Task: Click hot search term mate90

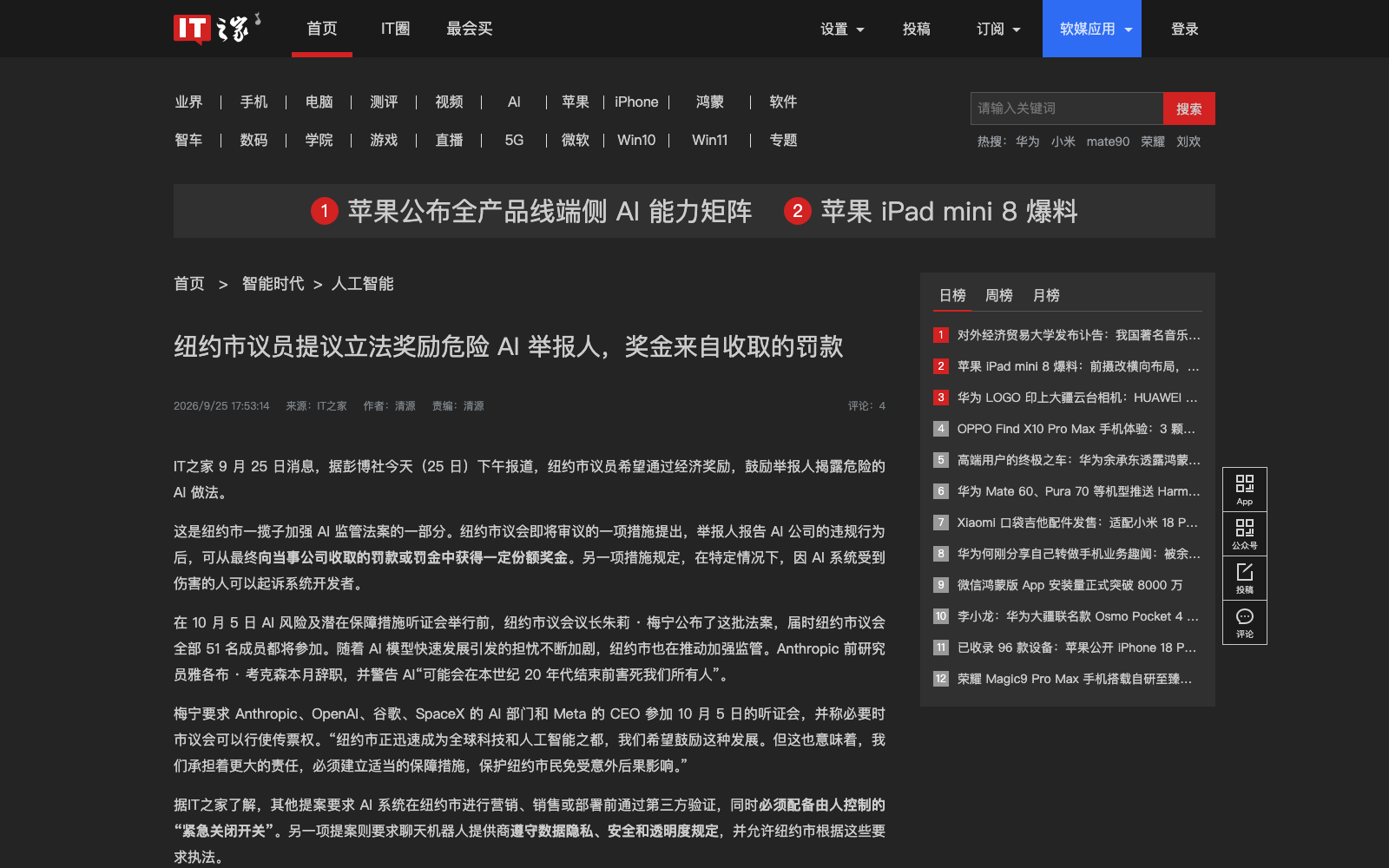Action: (1108, 141)
